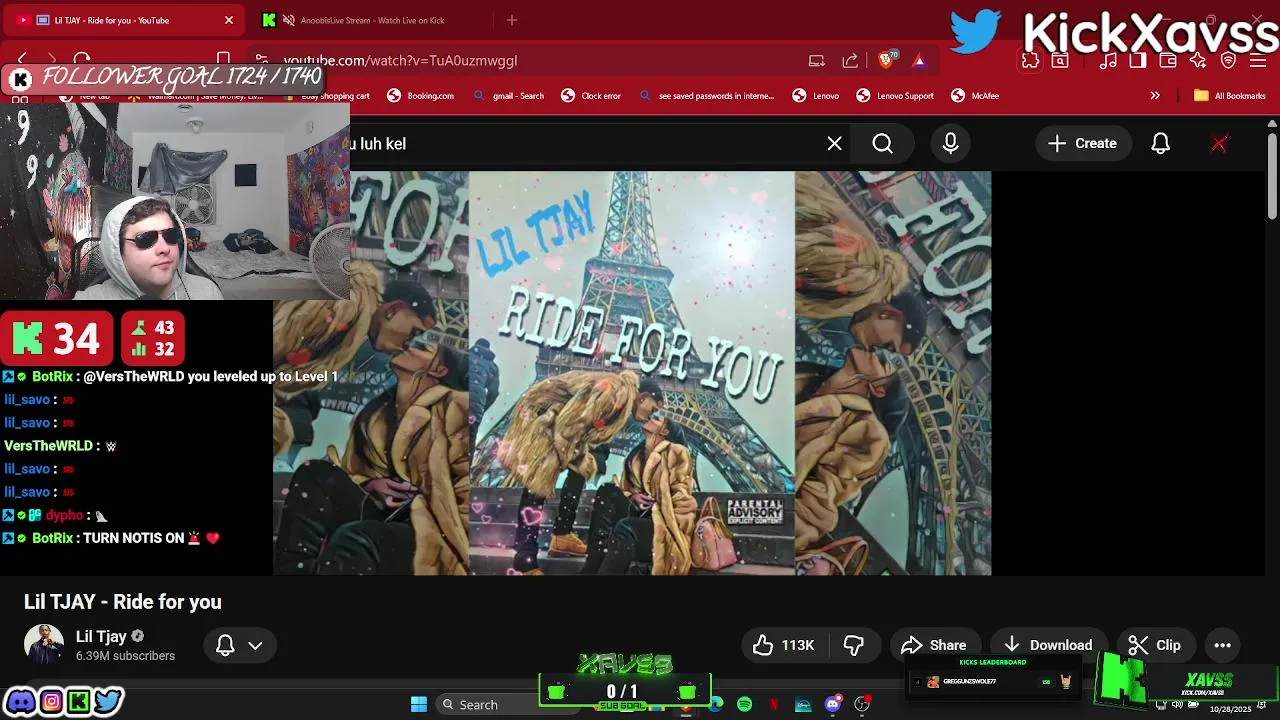Like the video with 113K likes
This screenshot has width=1280, height=720.
[784, 645]
